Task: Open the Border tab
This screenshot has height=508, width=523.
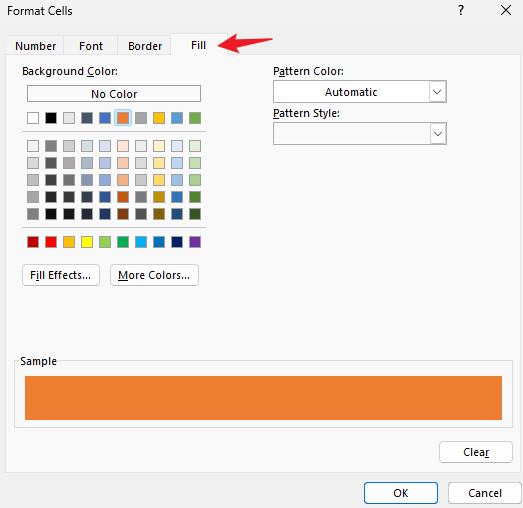Action: click(145, 46)
